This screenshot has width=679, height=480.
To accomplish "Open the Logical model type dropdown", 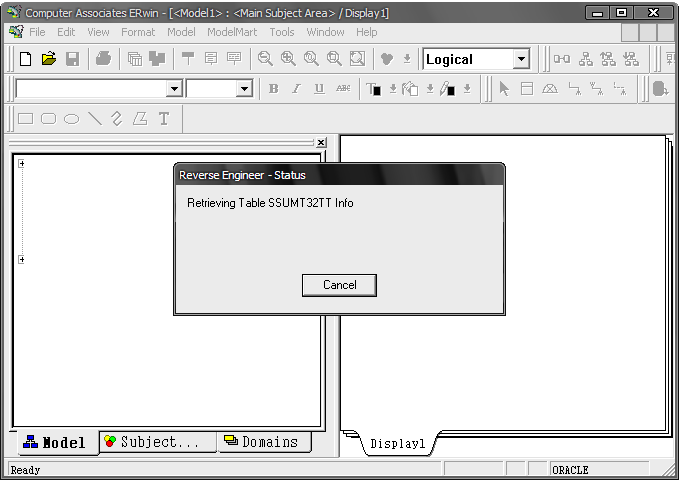I will (522, 59).
